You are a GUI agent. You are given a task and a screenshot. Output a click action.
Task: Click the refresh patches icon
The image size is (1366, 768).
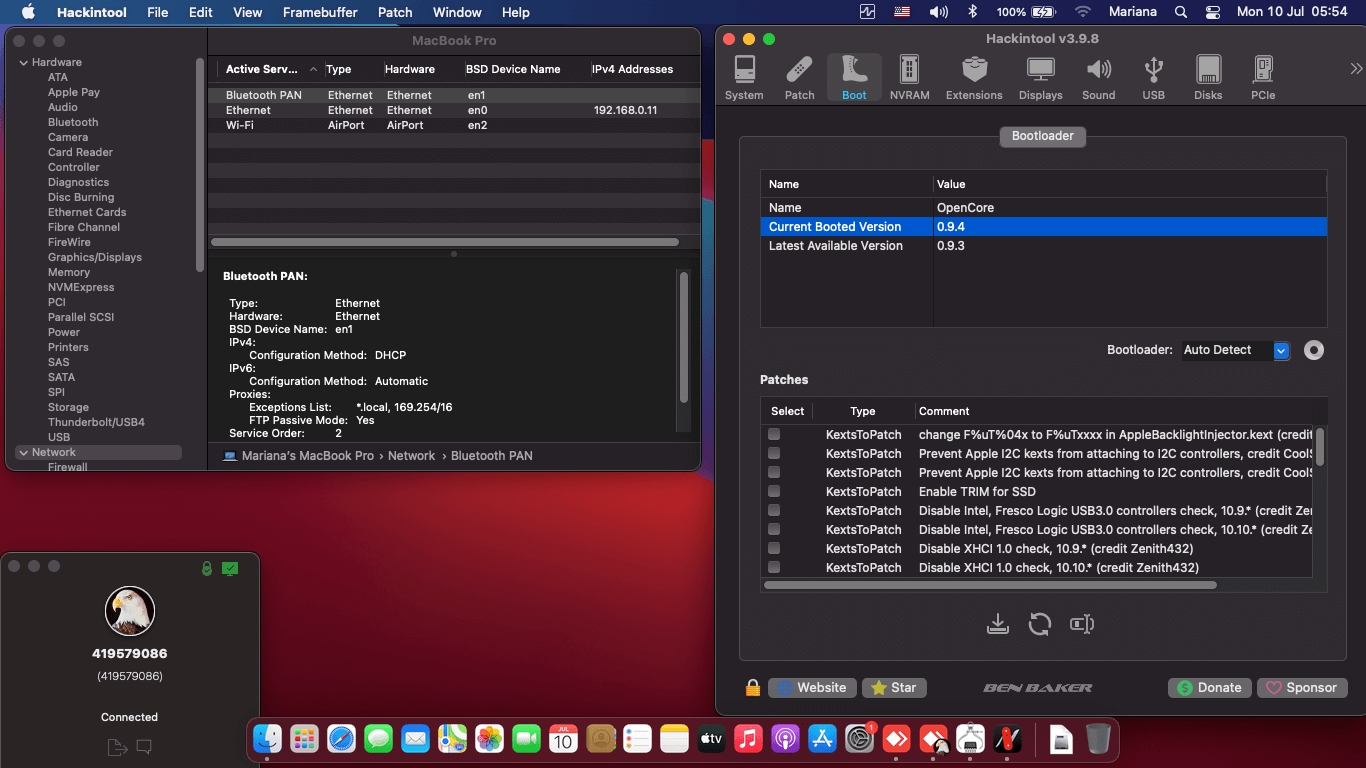click(1040, 624)
